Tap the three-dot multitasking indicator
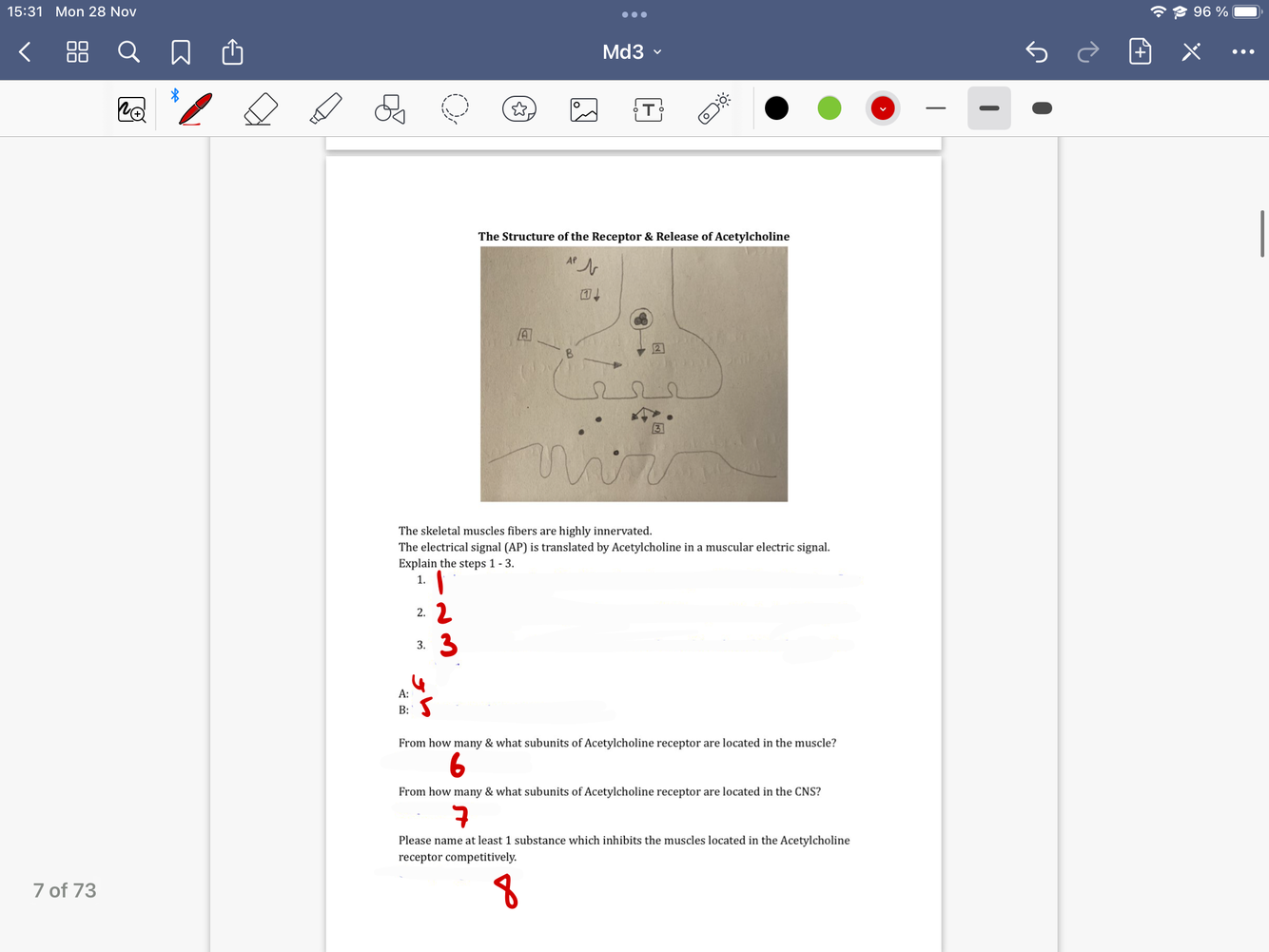Viewport: 1269px width, 952px height. [634, 14]
